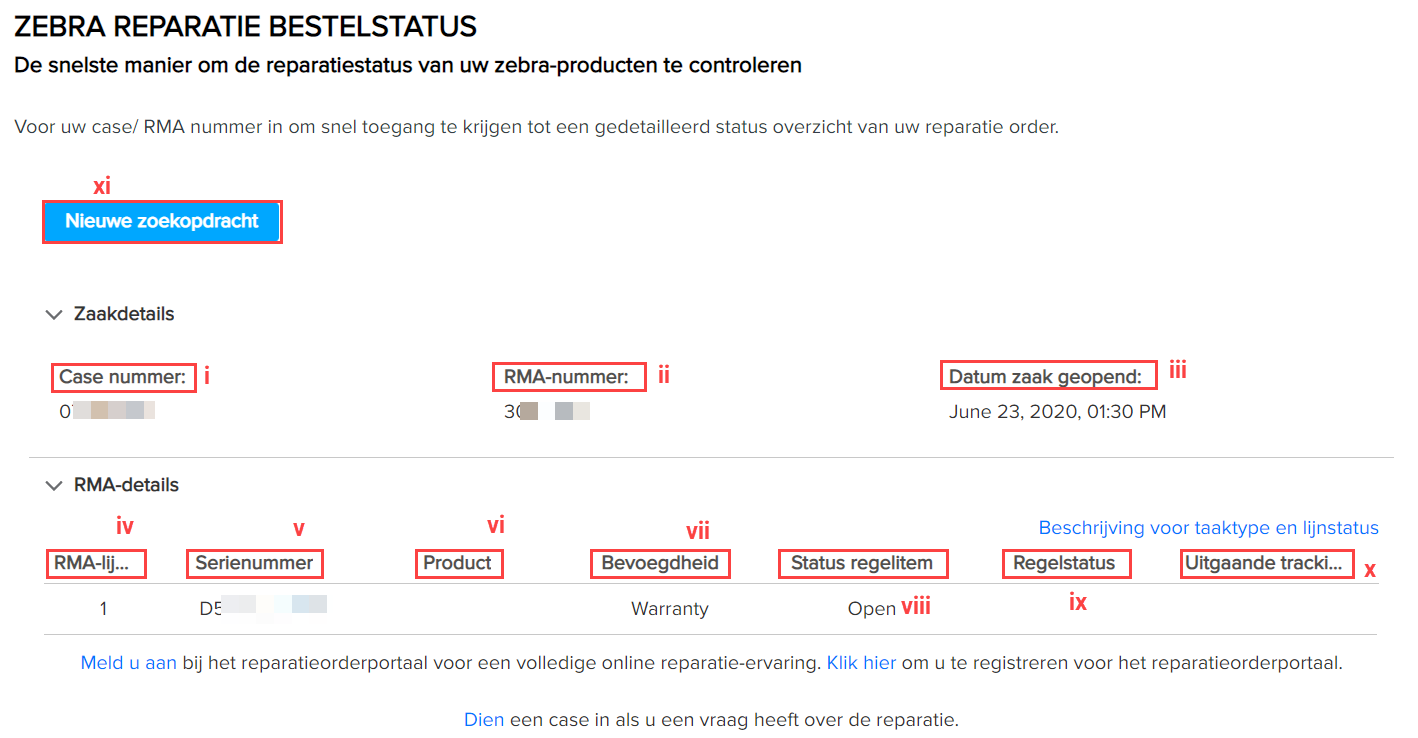Select the Bevoegdheid column header
Screen dimensions: 1418x738
coord(659,563)
